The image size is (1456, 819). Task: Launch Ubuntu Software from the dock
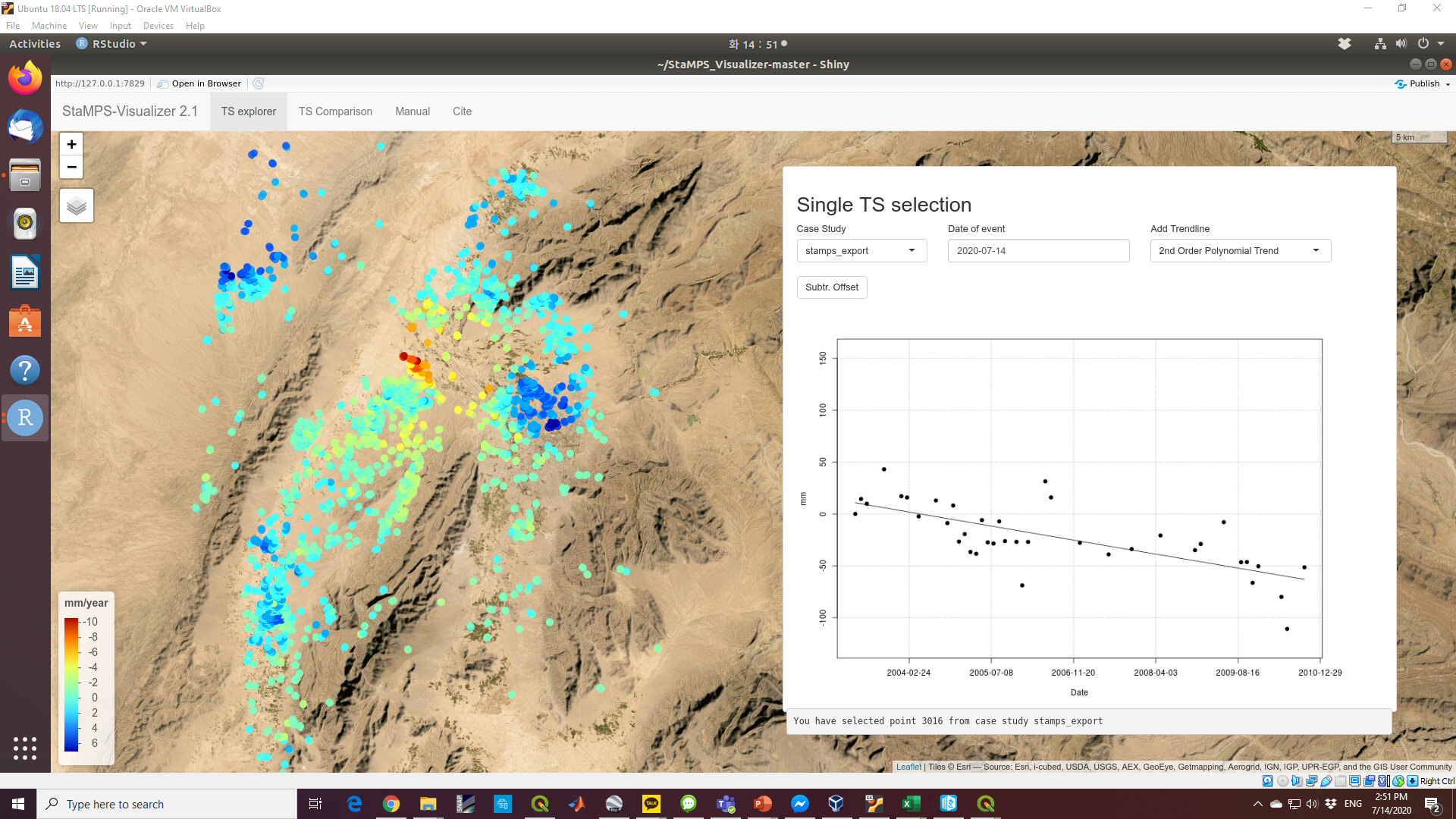point(25,322)
